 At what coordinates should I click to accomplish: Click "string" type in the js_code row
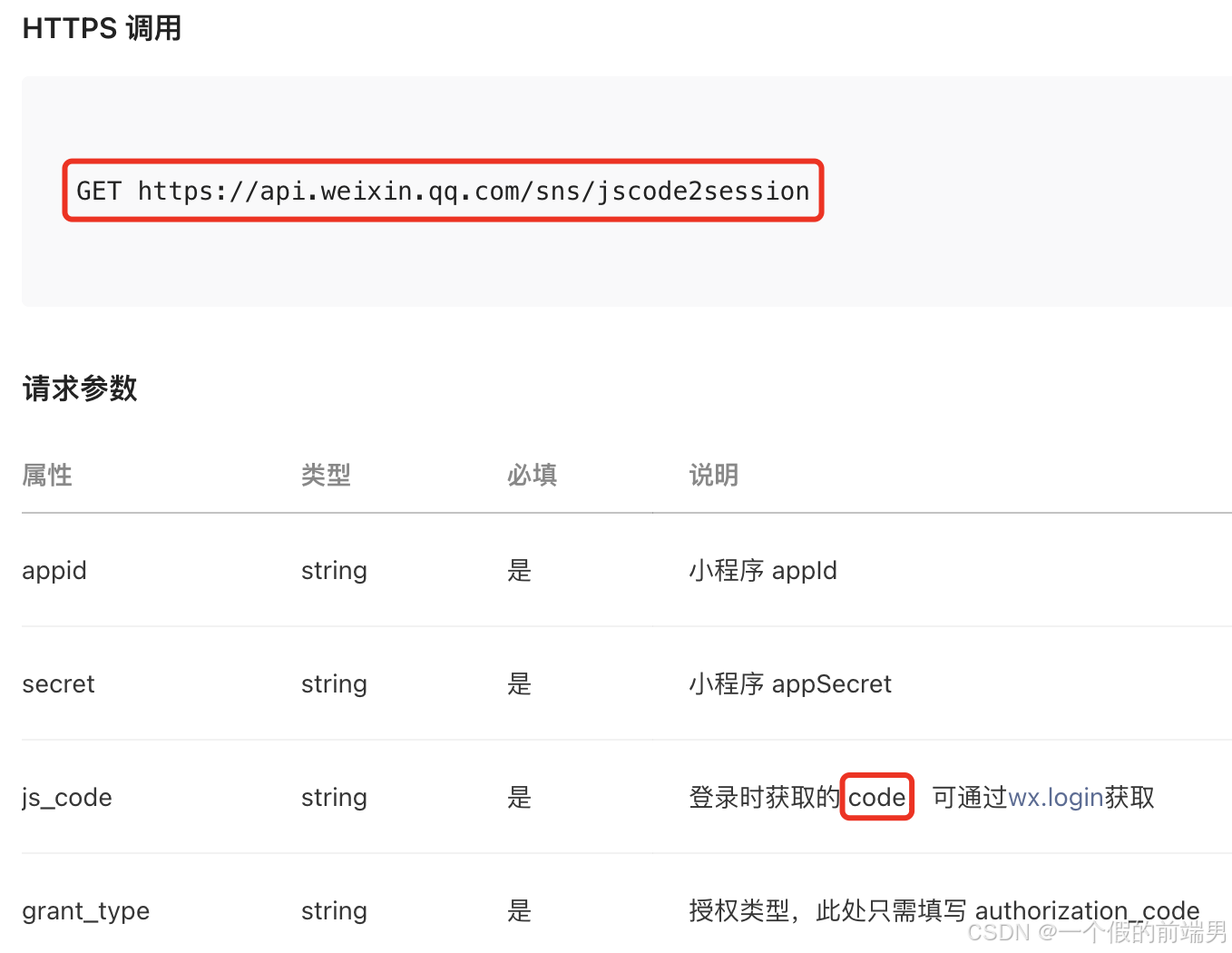tap(334, 798)
